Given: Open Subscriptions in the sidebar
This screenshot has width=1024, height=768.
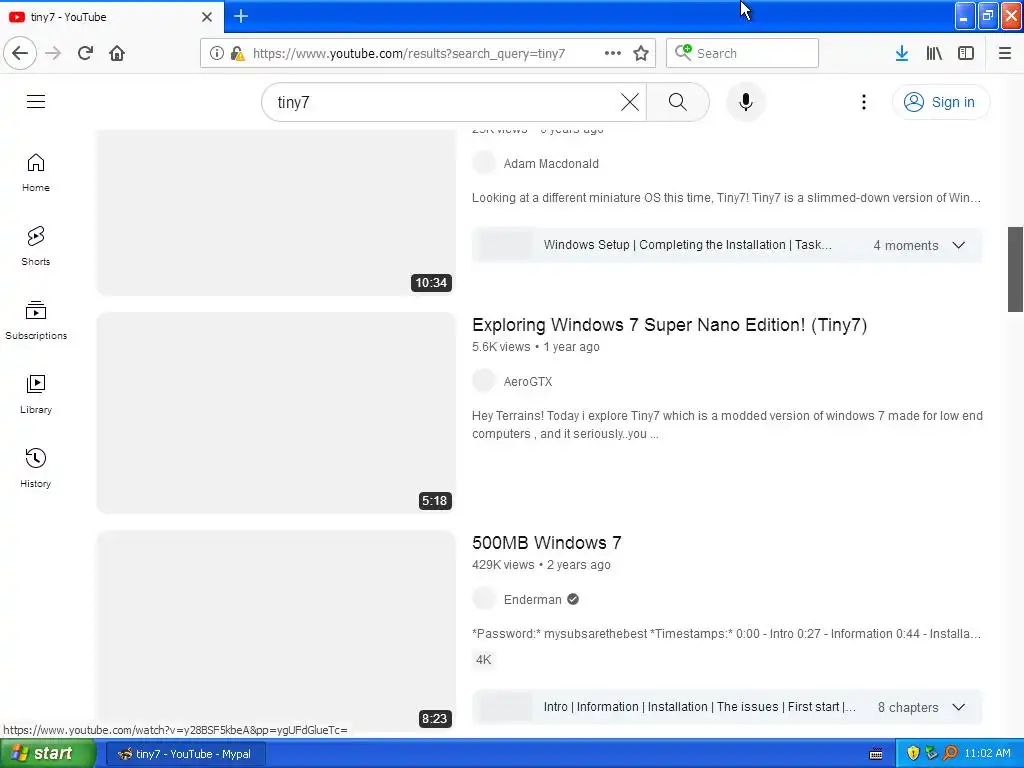Looking at the screenshot, I should click(x=36, y=320).
